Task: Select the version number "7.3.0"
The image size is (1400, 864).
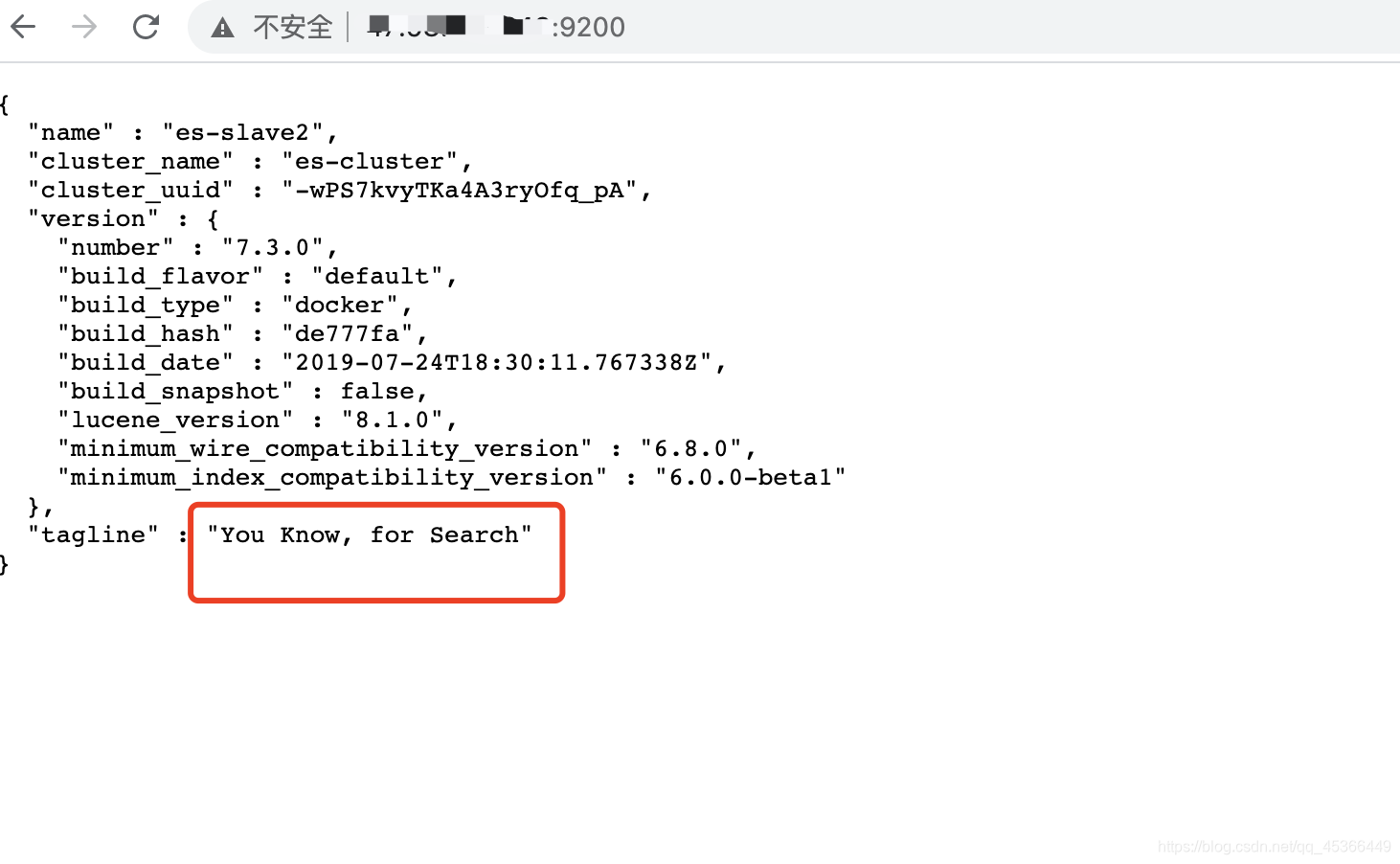Action: pos(273,247)
